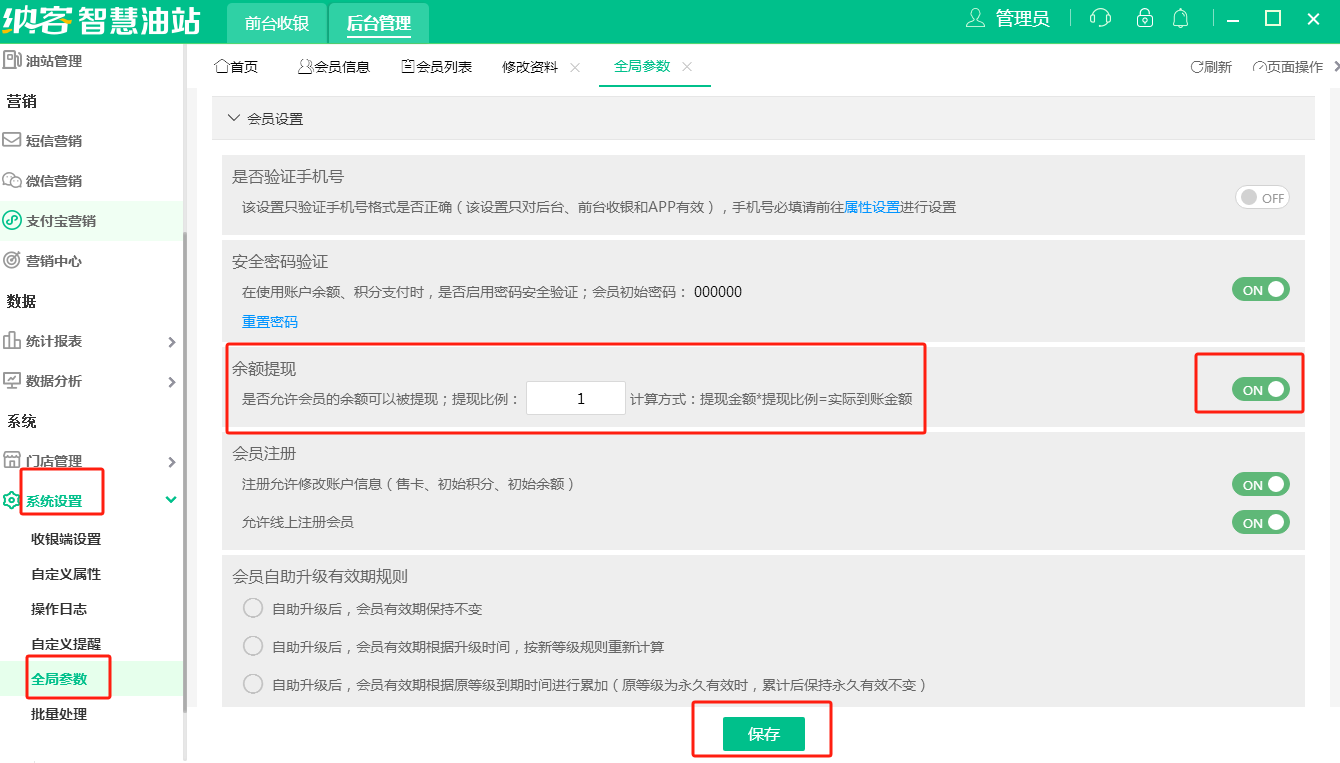Expand the statistics reports menu
This screenshot has height=763, width=1340.
pyautogui.click(x=90, y=341)
